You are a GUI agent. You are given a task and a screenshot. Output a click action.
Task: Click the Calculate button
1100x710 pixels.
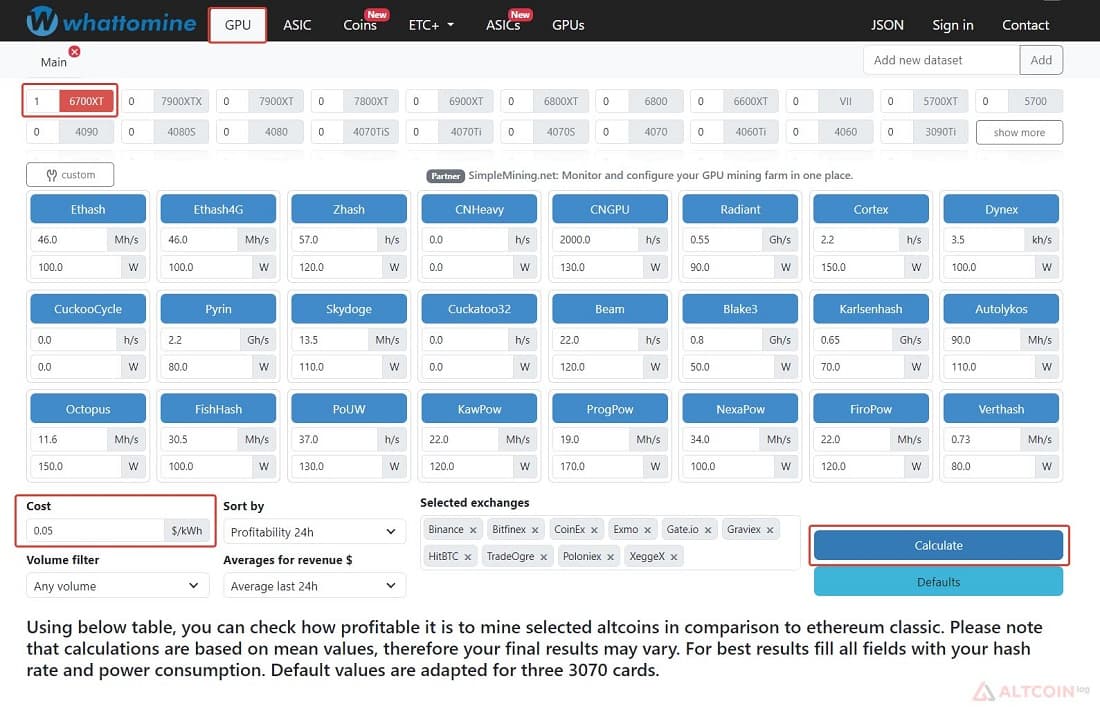pos(939,545)
